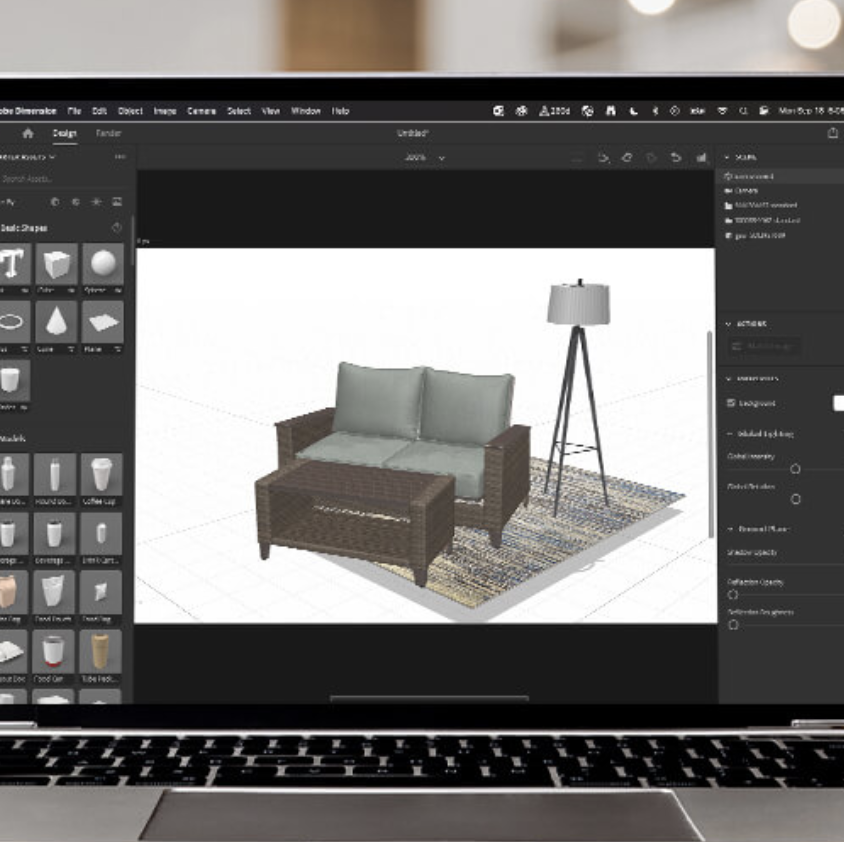Select the Plane shape thumbnail
Image resolution: width=844 pixels, height=842 pixels.
click(103, 322)
